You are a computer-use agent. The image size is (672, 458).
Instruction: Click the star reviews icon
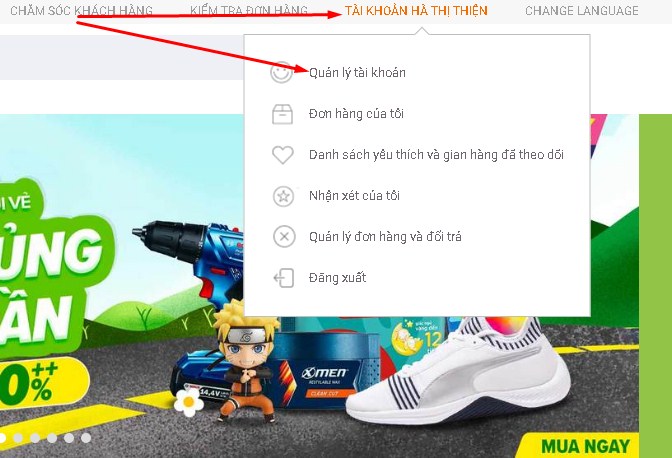point(283,196)
